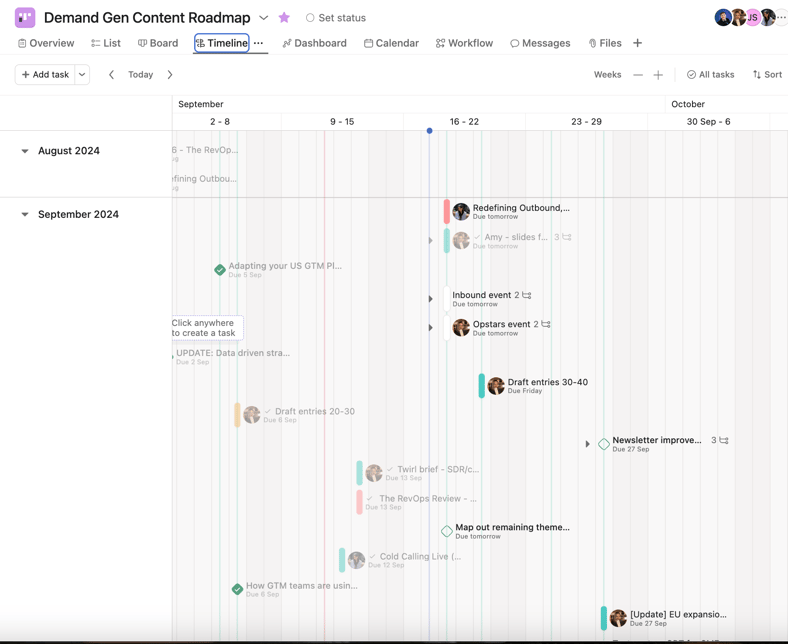Click first member avatar in header
788x644 pixels.
coord(723,18)
